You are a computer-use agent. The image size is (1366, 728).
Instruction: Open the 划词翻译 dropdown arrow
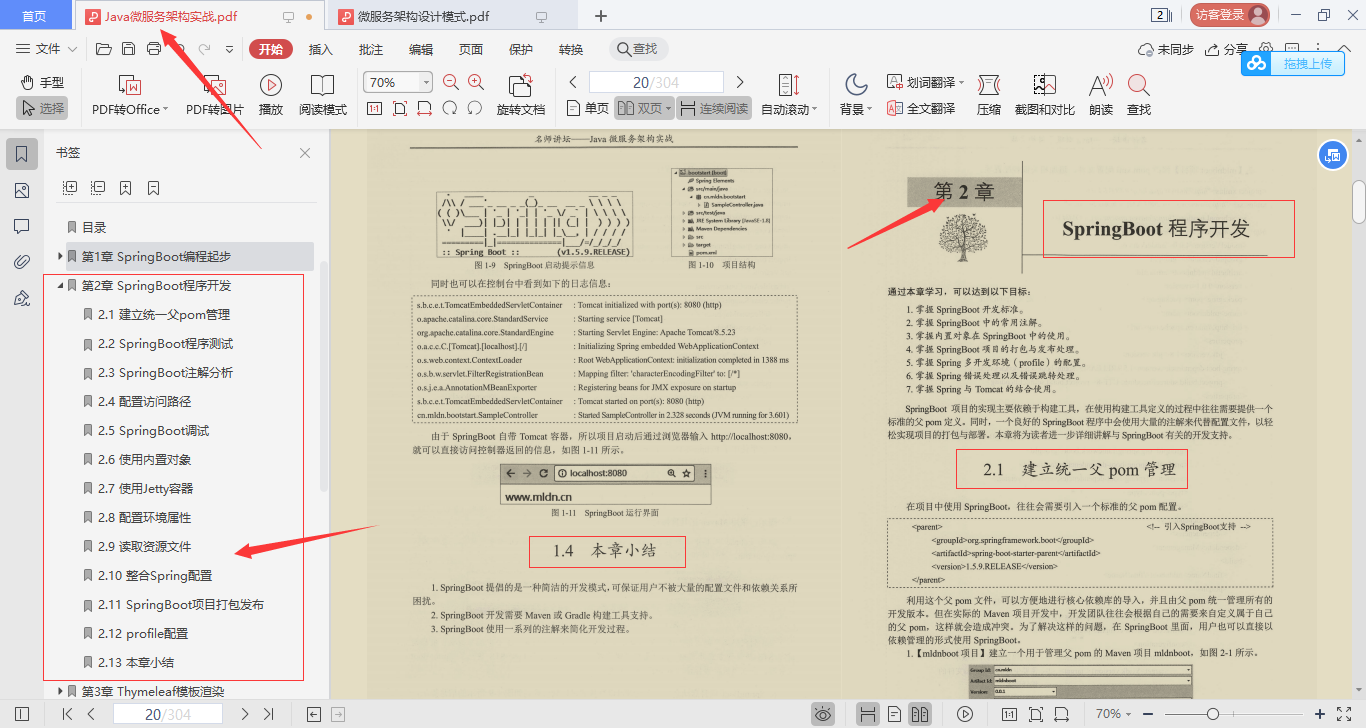[962, 83]
